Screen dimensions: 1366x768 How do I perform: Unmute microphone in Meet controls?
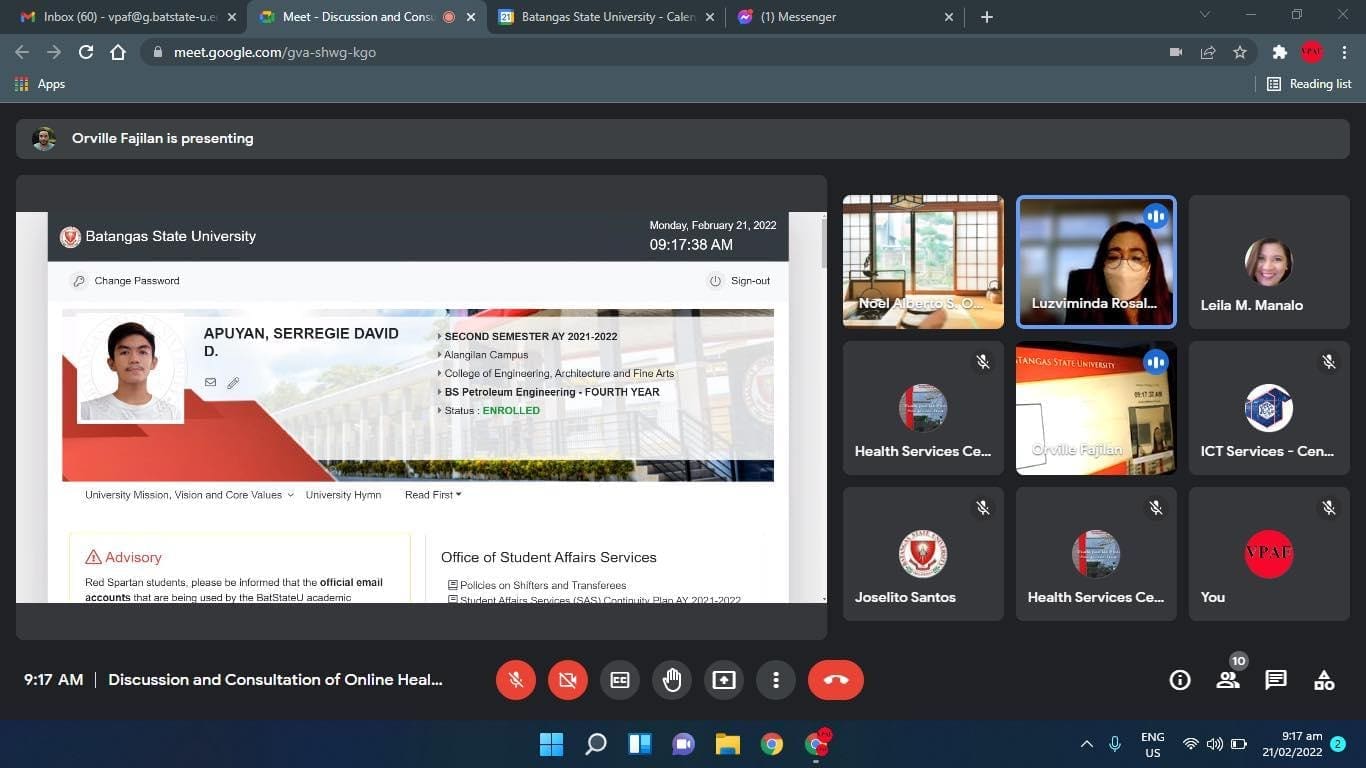tap(516, 680)
